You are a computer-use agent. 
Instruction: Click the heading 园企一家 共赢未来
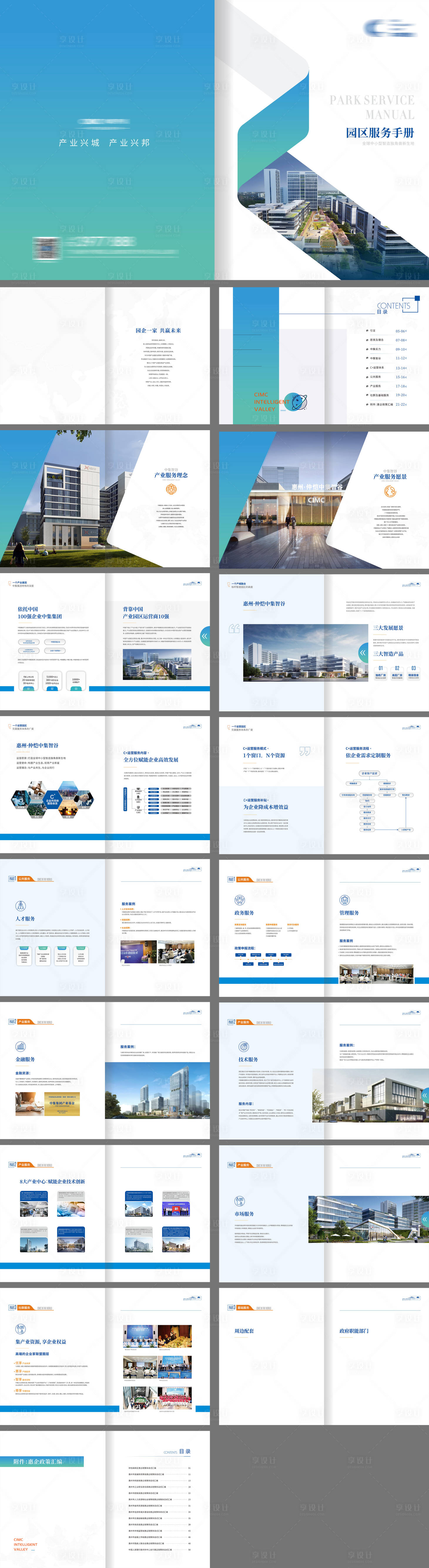pyautogui.click(x=158, y=331)
